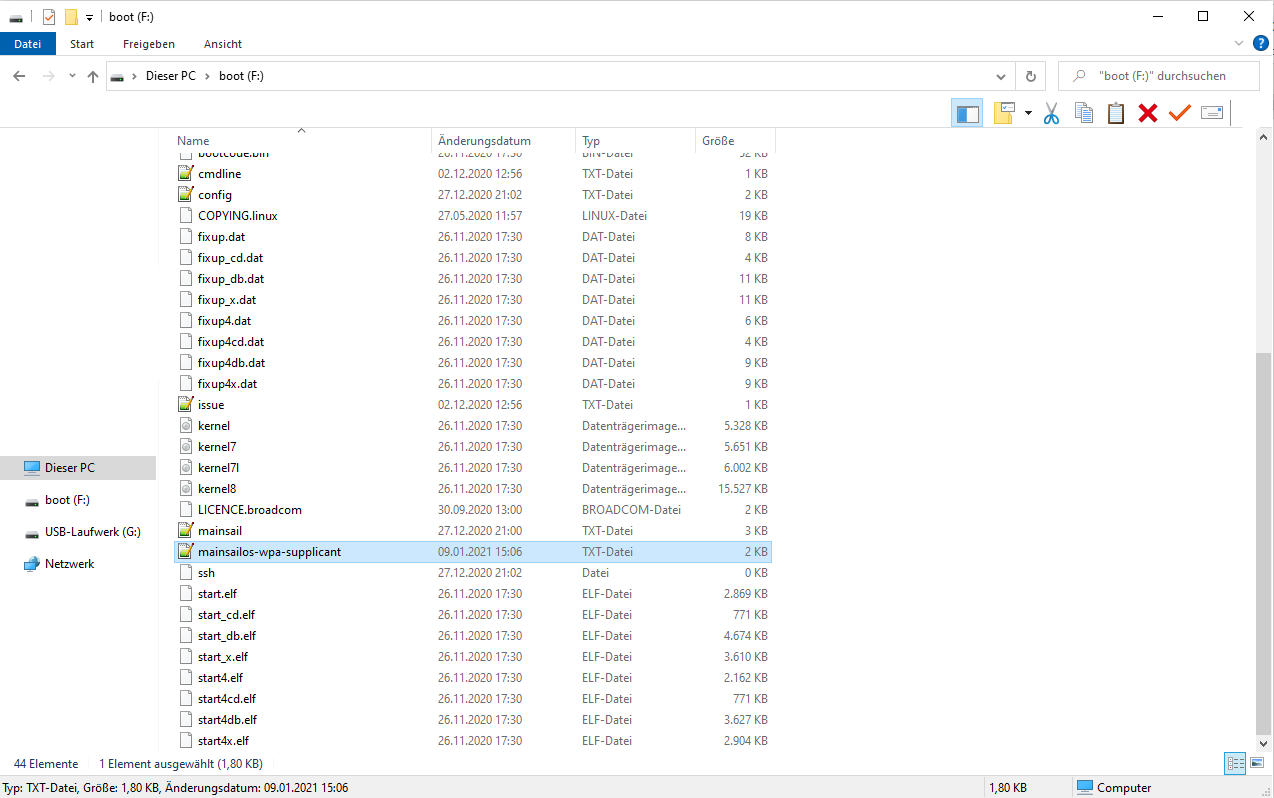Image resolution: width=1274 pixels, height=798 pixels.
Task: Go forward with the right arrow
Action: coord(48,76)
